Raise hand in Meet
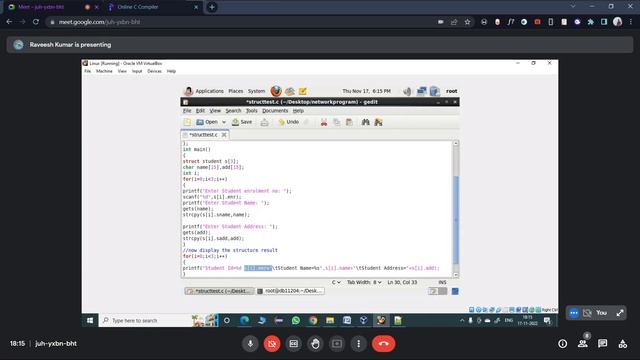The image size is (640, 360). click(315, 344)
